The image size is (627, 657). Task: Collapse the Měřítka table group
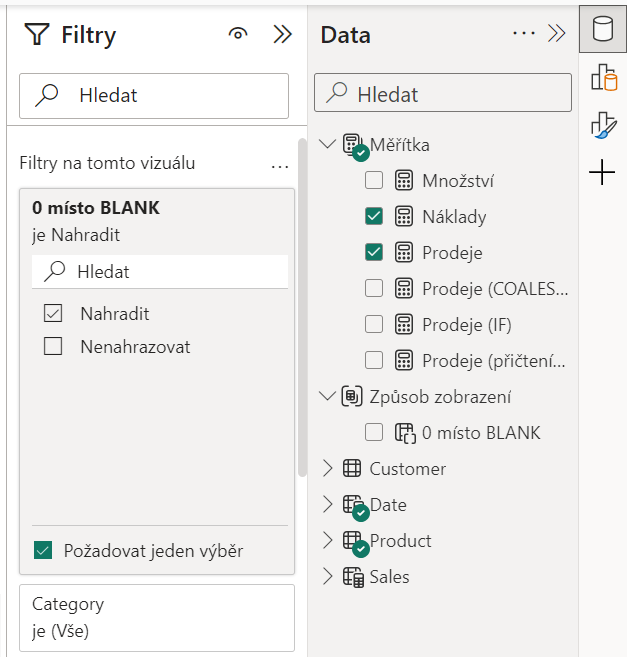point(327,145)
